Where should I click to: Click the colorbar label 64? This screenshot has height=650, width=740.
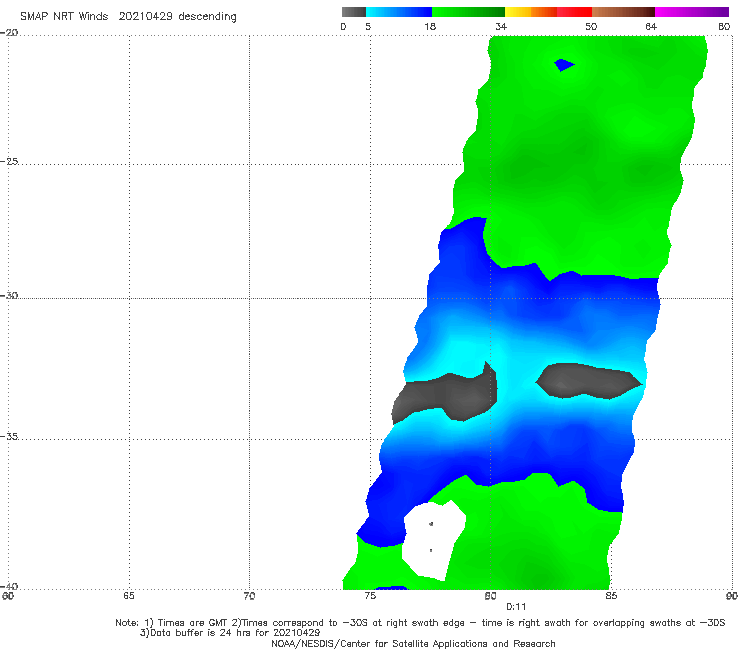tap(651, 26)
